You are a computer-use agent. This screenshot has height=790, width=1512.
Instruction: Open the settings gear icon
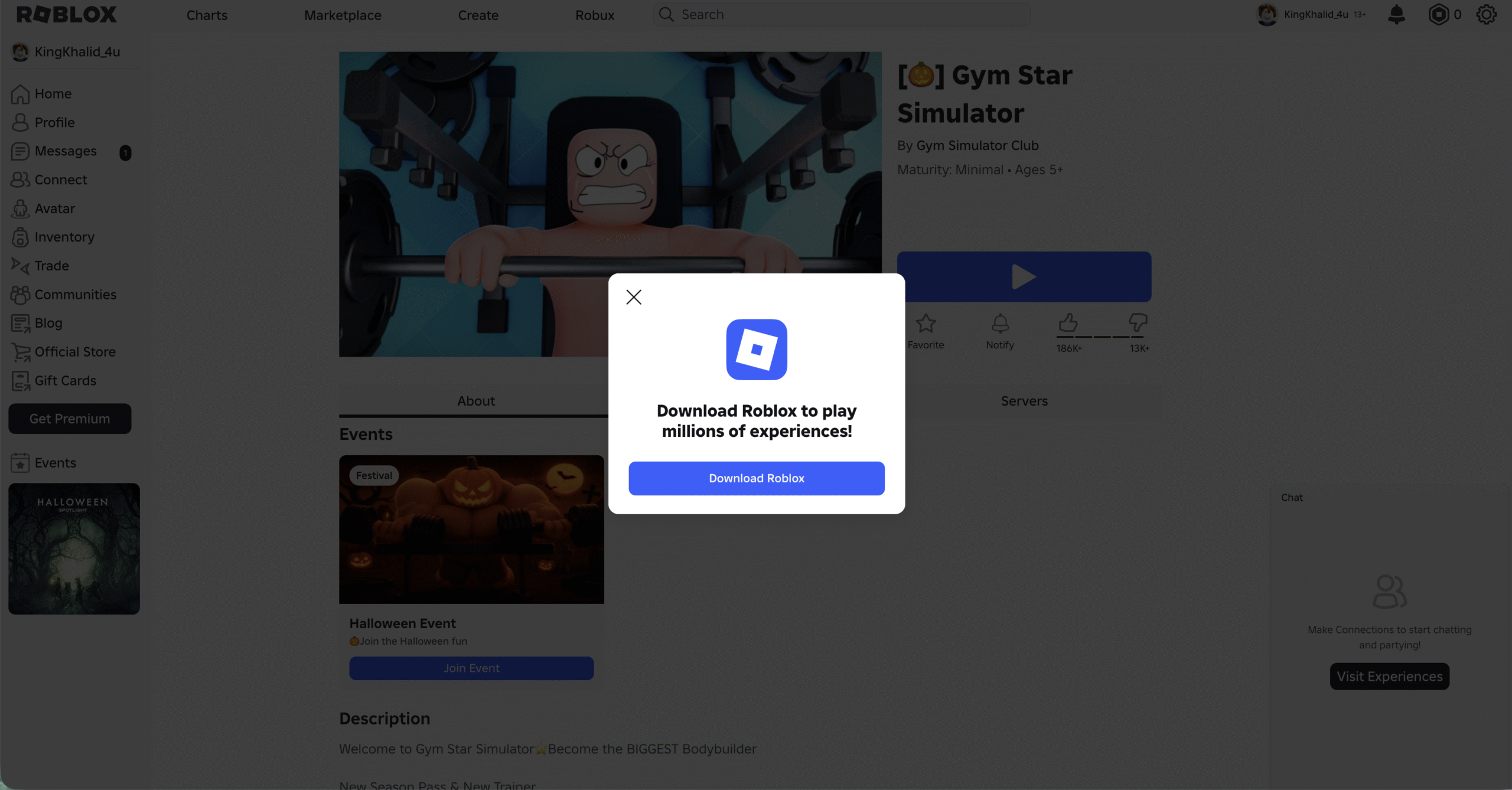click(x=1486, y=14)
